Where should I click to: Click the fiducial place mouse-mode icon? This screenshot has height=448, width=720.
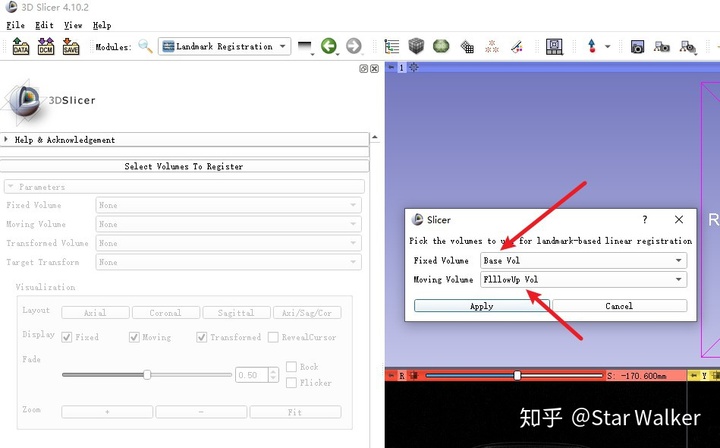tap(591, 46)
